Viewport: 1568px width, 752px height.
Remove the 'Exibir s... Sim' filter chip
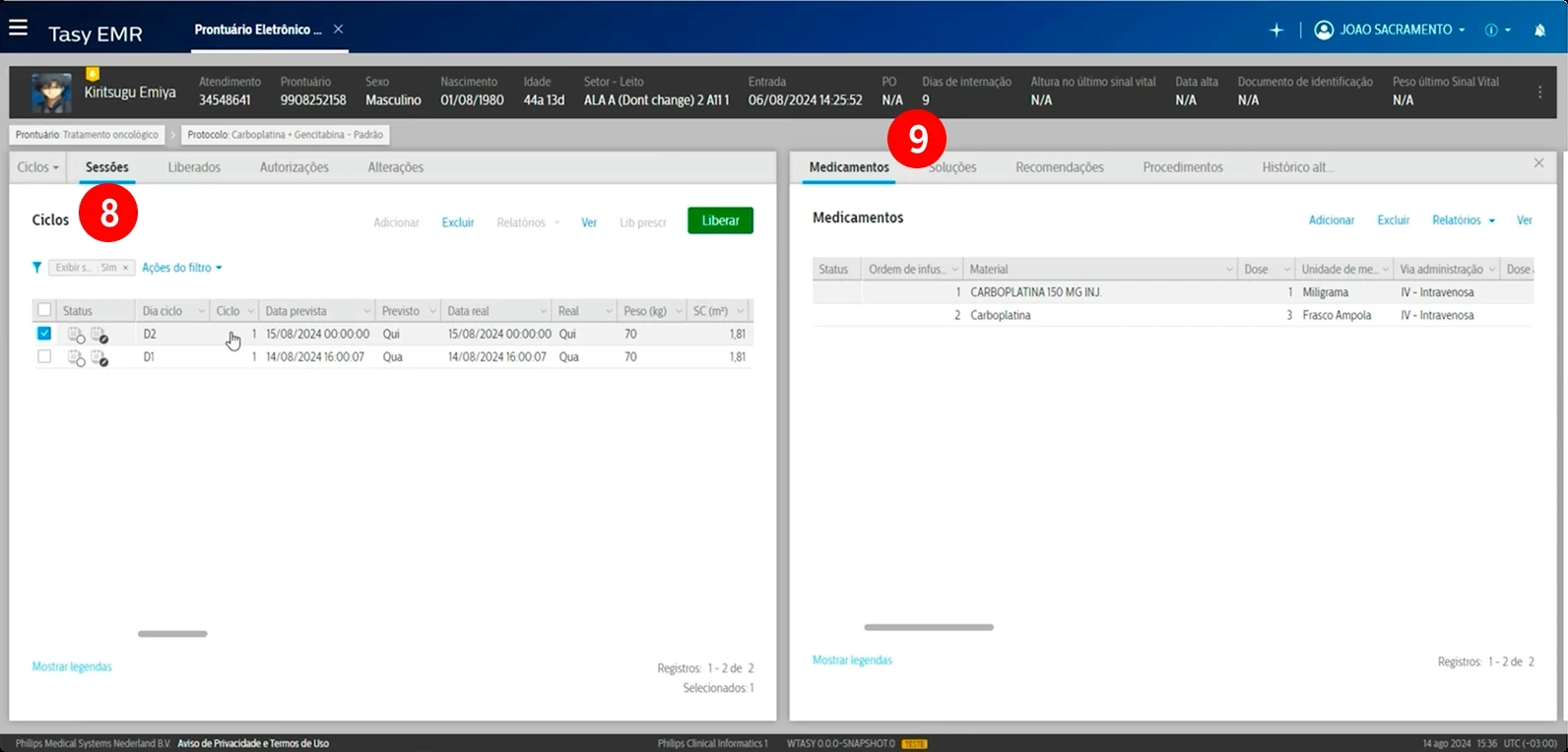pyautogui.click(x=125, y=268)
